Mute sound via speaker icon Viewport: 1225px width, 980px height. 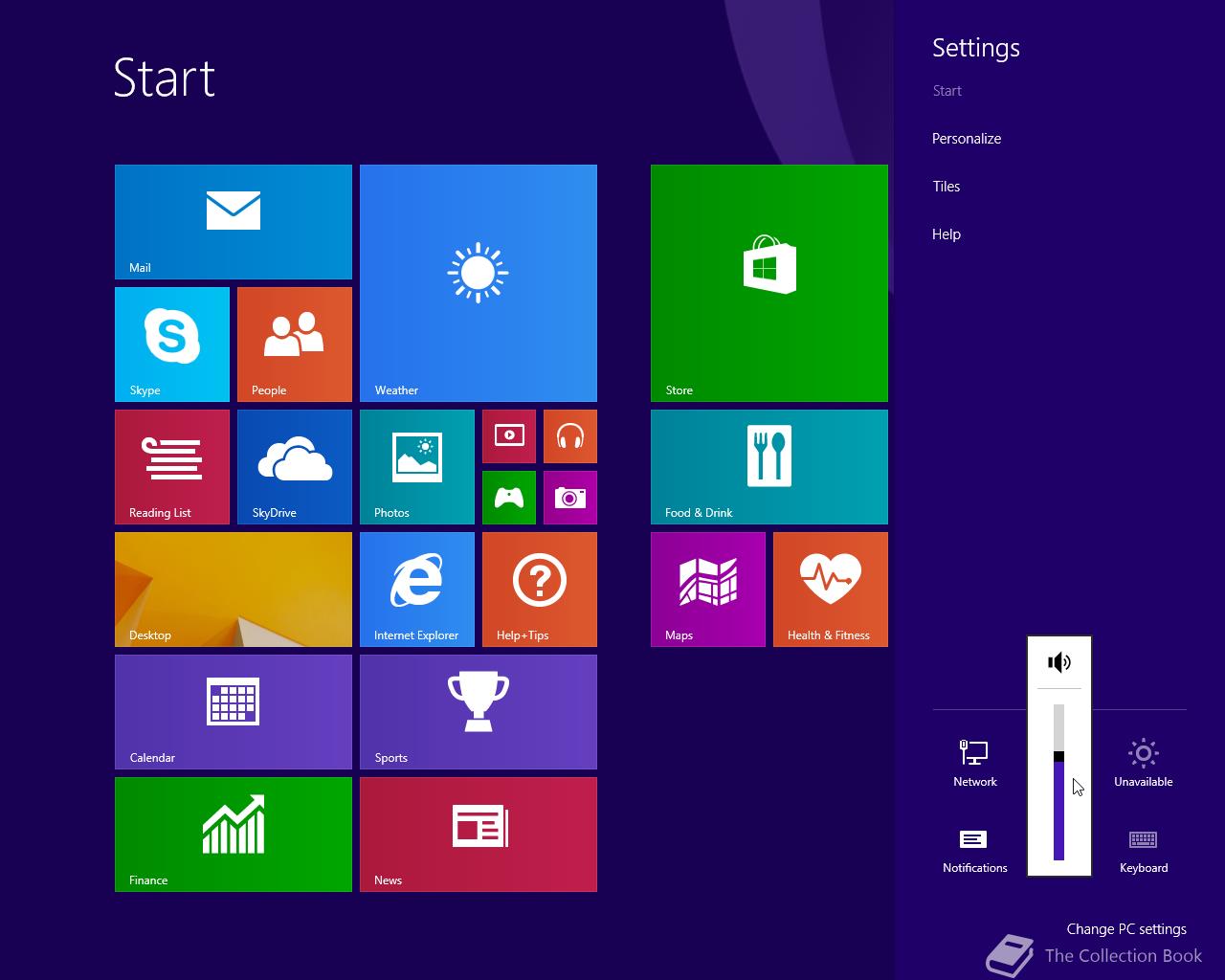coord(1058,662)
